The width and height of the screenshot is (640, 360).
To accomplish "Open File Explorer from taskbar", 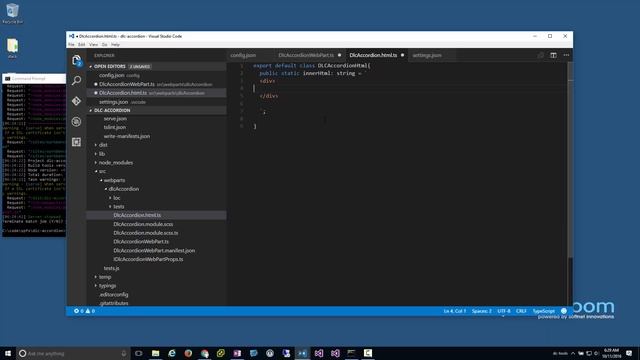I will [156, 353].
